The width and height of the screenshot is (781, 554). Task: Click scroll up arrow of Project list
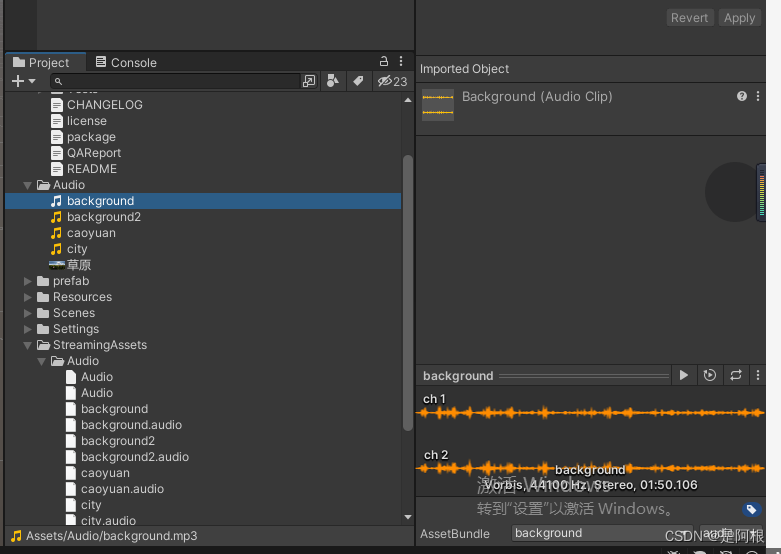[408, 100]
